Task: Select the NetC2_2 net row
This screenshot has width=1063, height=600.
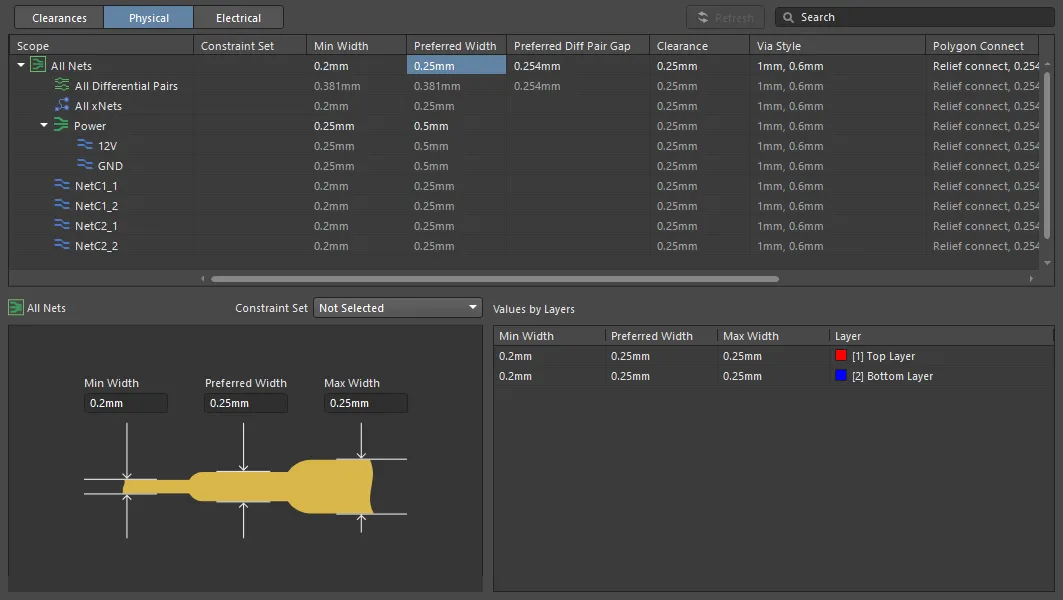Action: [x=96, y=246]
